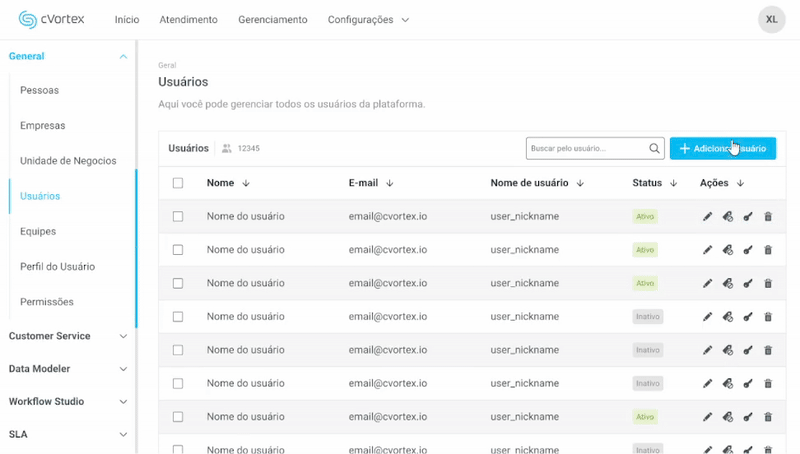Select the checkbox on the fifth user row

[x=178, y=350]
